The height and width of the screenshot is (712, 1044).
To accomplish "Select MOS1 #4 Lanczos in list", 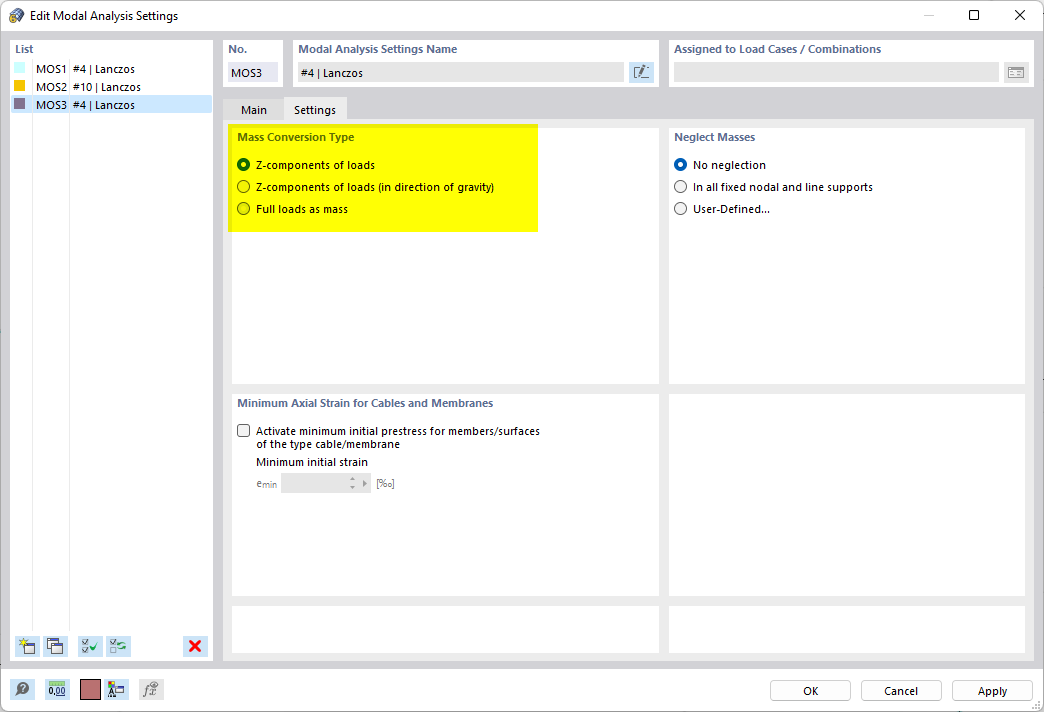I will point(111,69).
